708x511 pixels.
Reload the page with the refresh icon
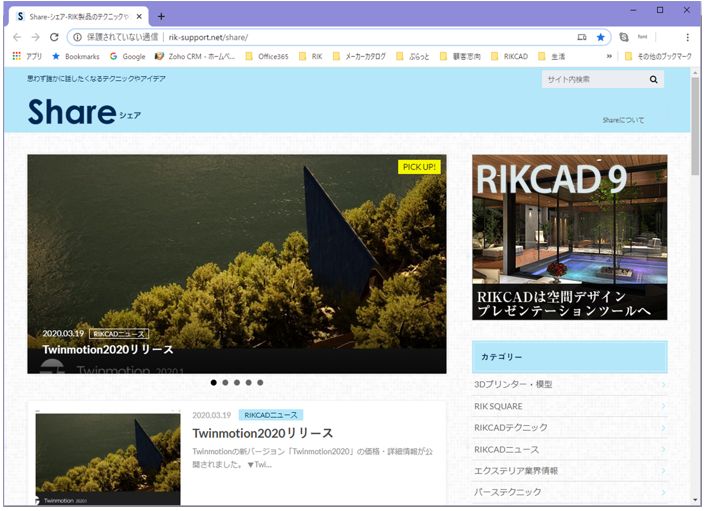[54, 37]
